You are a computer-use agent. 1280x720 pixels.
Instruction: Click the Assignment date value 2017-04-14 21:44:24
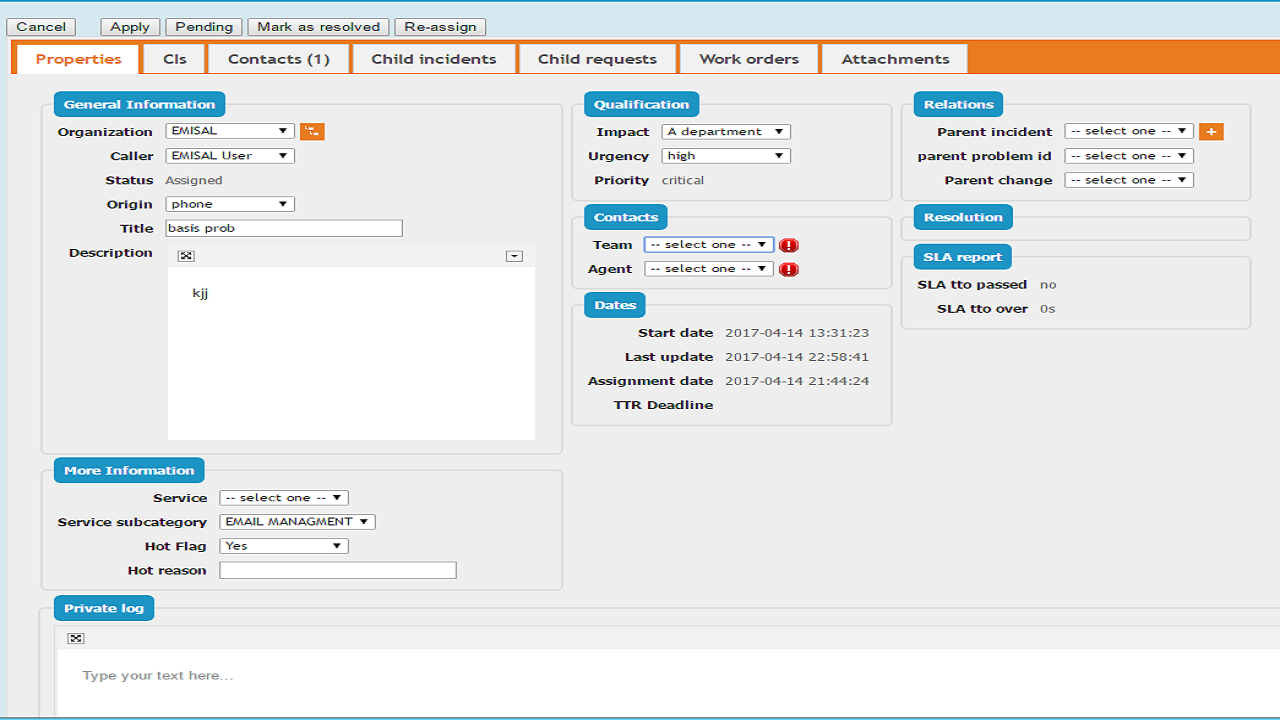click(x=797, y=381)
